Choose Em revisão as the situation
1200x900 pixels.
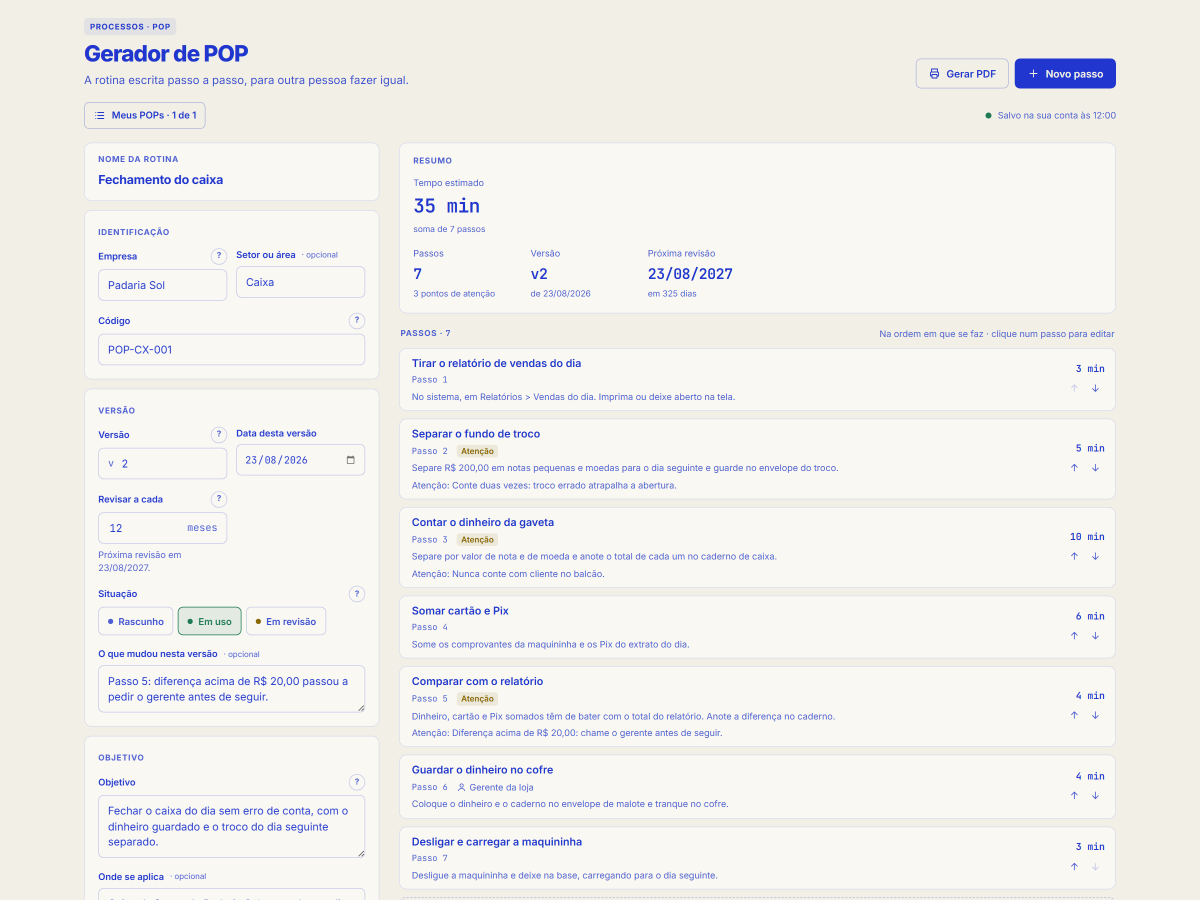click(286, 621)
